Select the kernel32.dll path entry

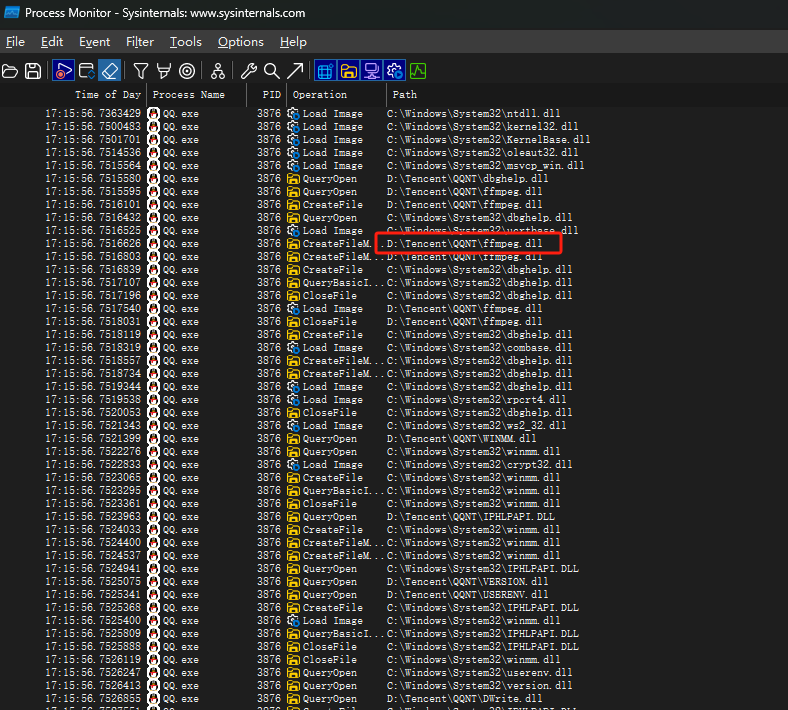[482, 127]
